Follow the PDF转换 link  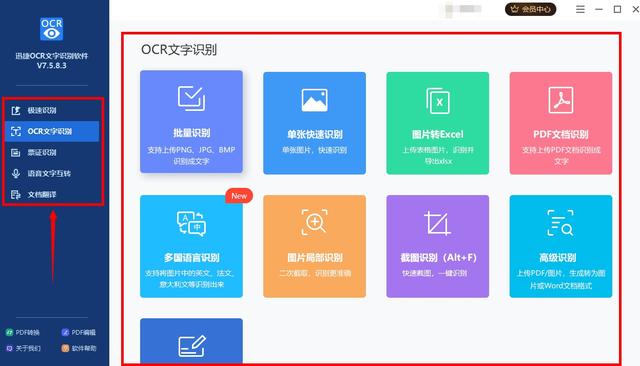click(23, 333)
